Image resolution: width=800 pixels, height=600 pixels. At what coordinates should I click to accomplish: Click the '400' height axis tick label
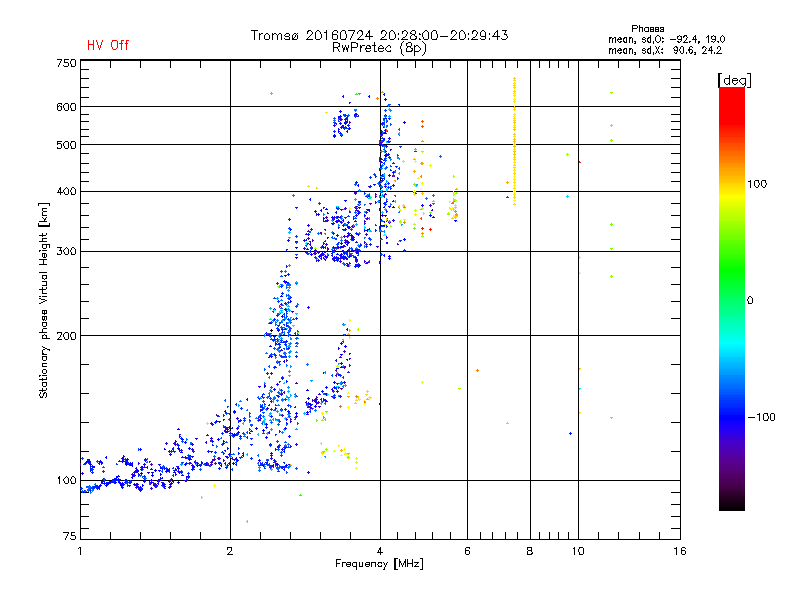(67, 192)
